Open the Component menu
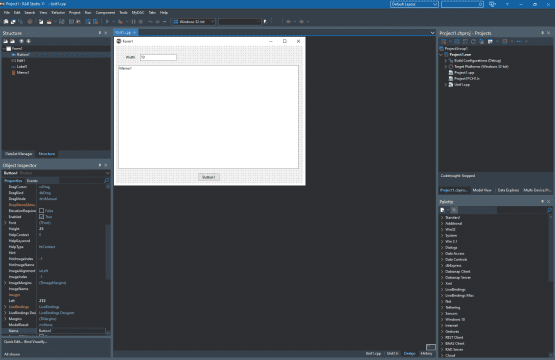555x360 pixels. pyautogui.click(x=105, y=12)
